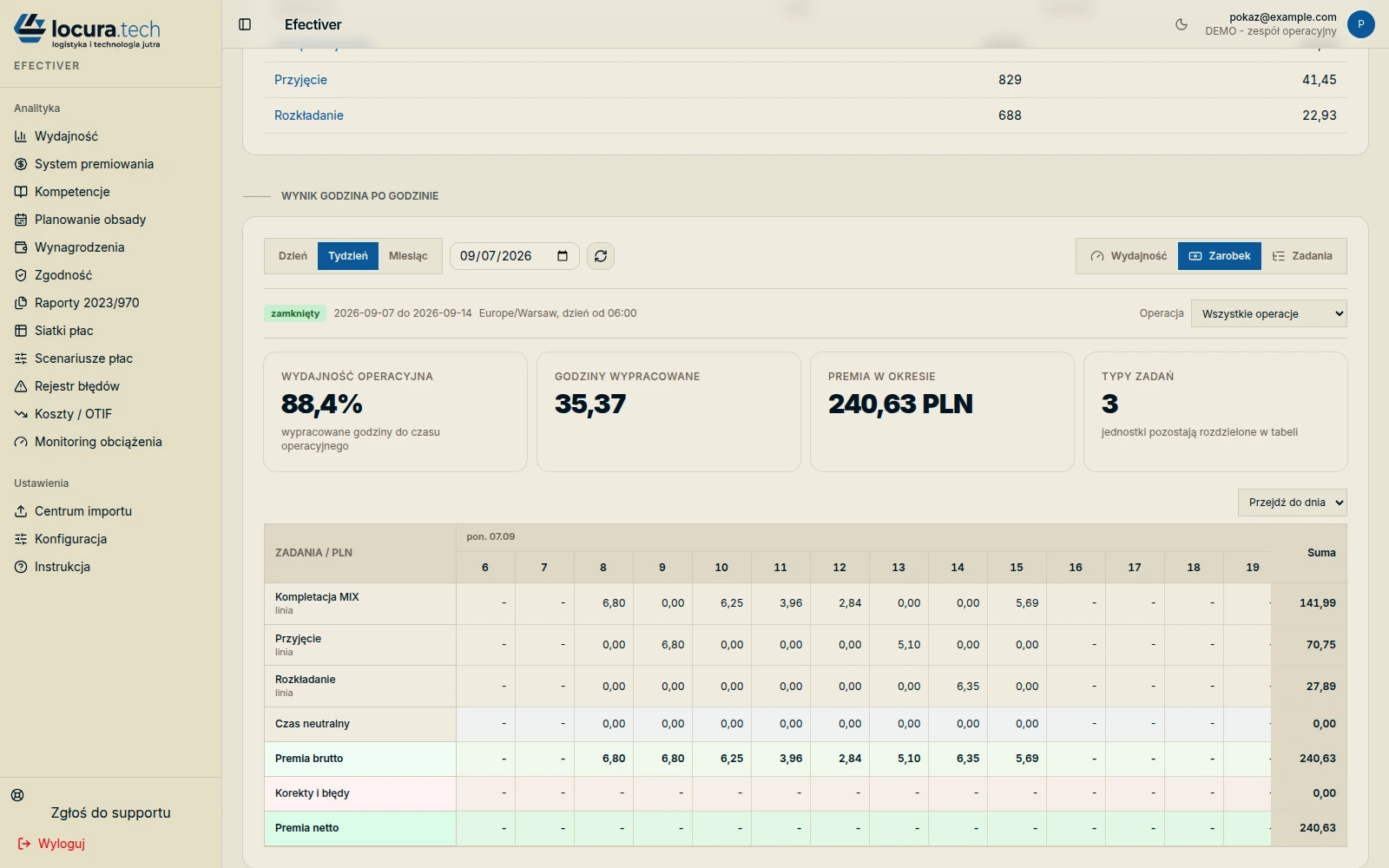Image resolution: width=1389 pixels, height=868 pixels.
Task: Click Zgłoś do supportu button
Action: tap(110, 813)
